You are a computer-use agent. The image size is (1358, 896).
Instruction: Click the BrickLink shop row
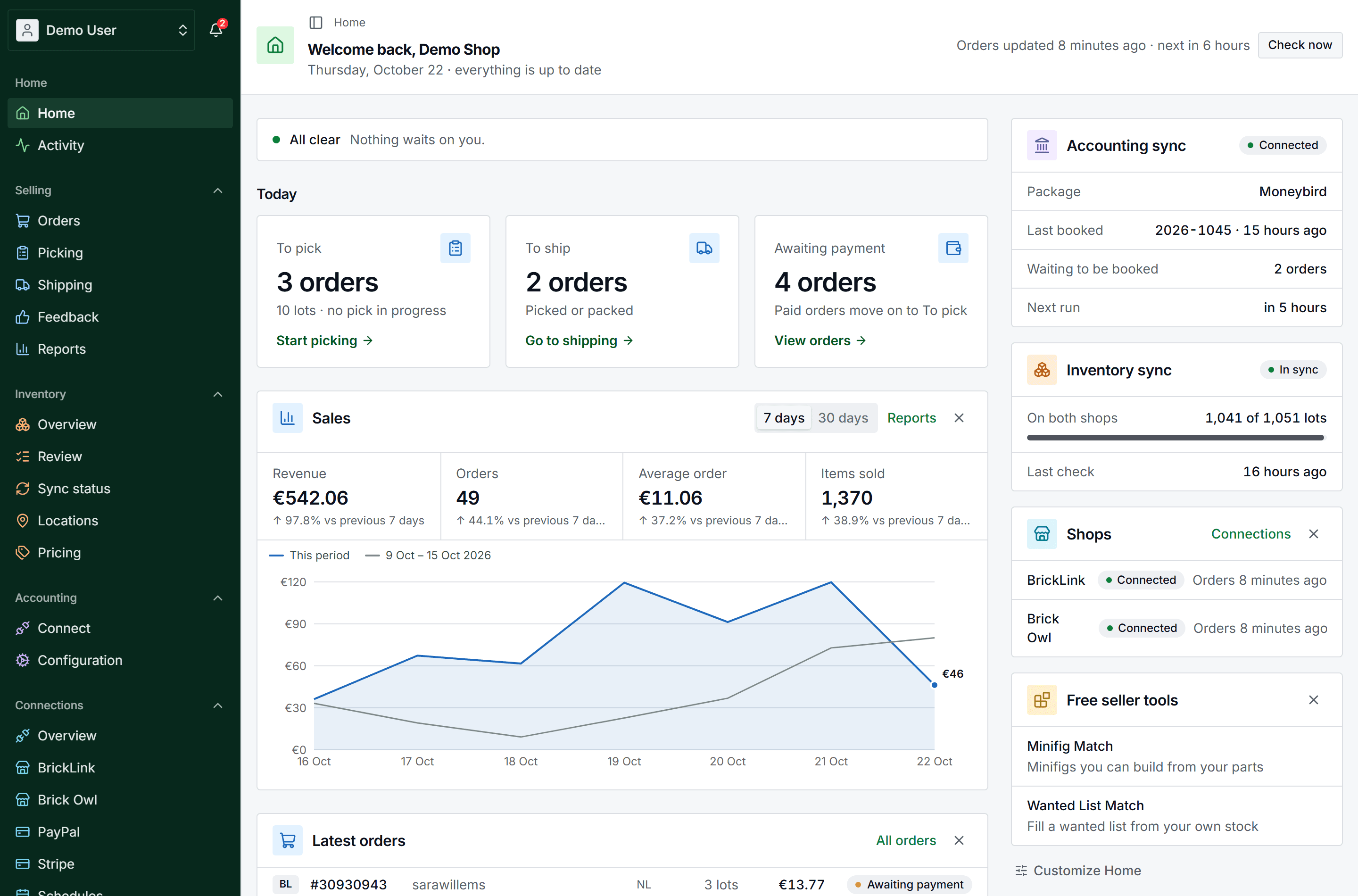(x=1176, y=580)
